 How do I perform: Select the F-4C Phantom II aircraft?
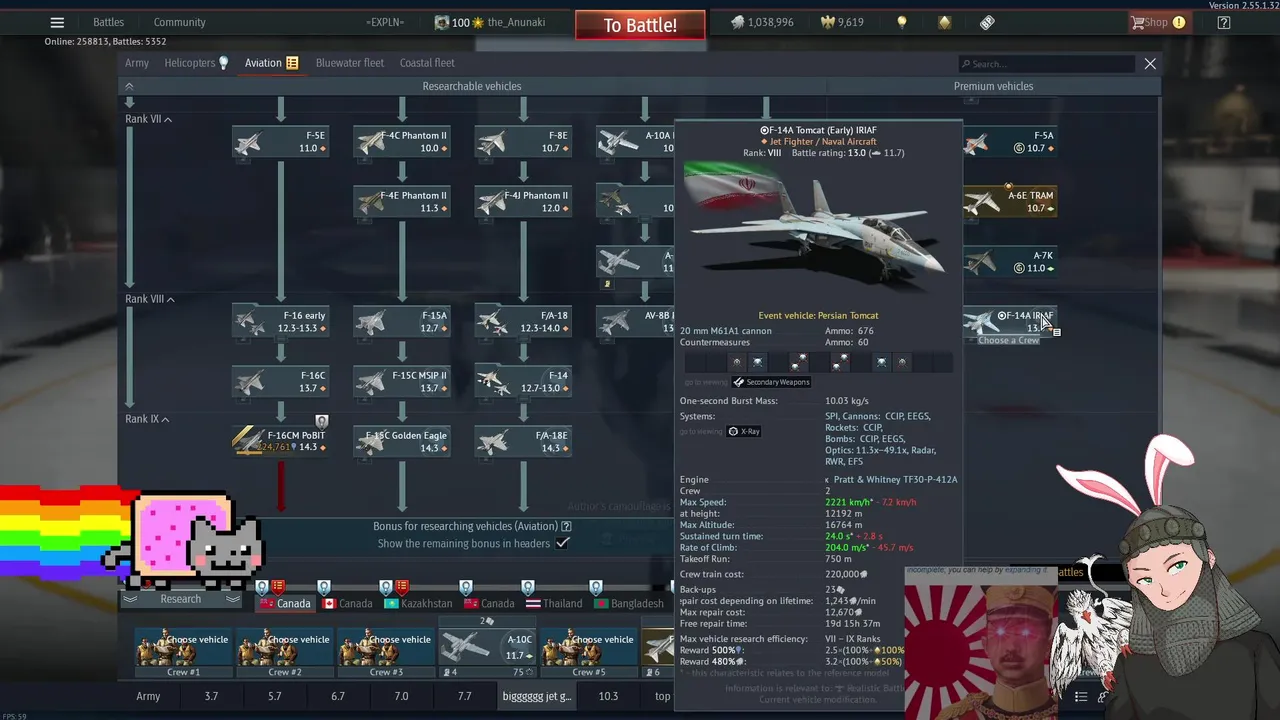[x=401, y=141]
